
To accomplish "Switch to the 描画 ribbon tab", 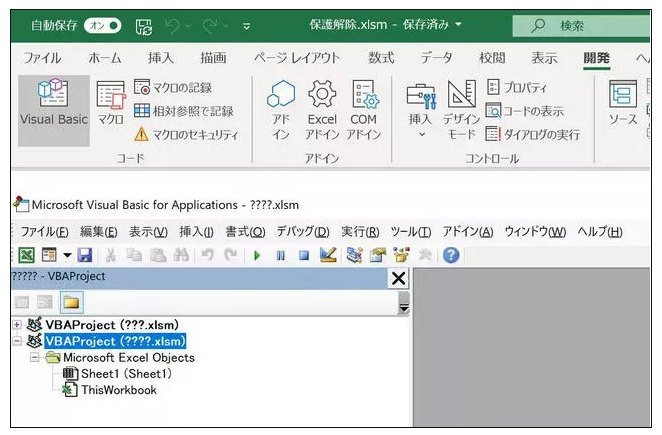I will (213, 58).
